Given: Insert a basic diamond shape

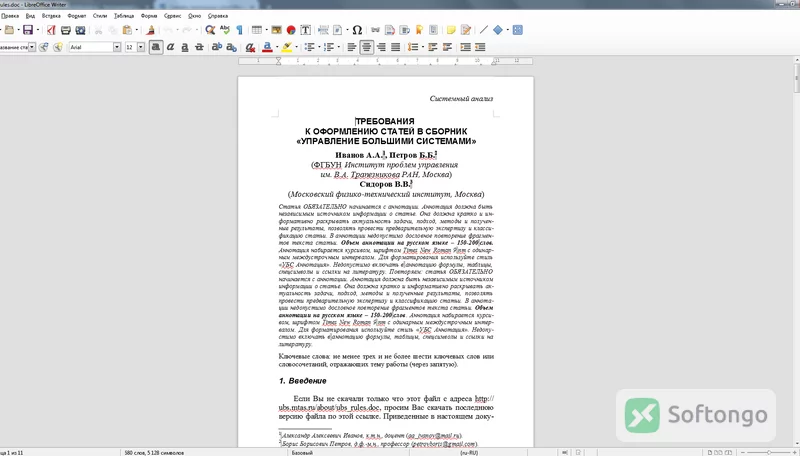Looking at the screenshot, I should 498,30.
